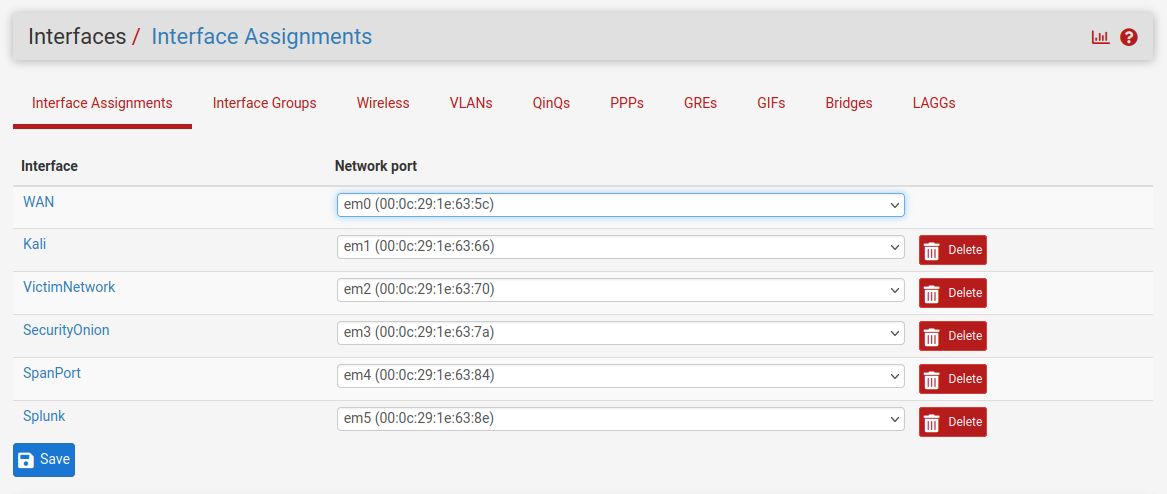Screen dimensions: 1167x494
Task: Remove the SecurityOnion interface assignment
Action: 952,336
